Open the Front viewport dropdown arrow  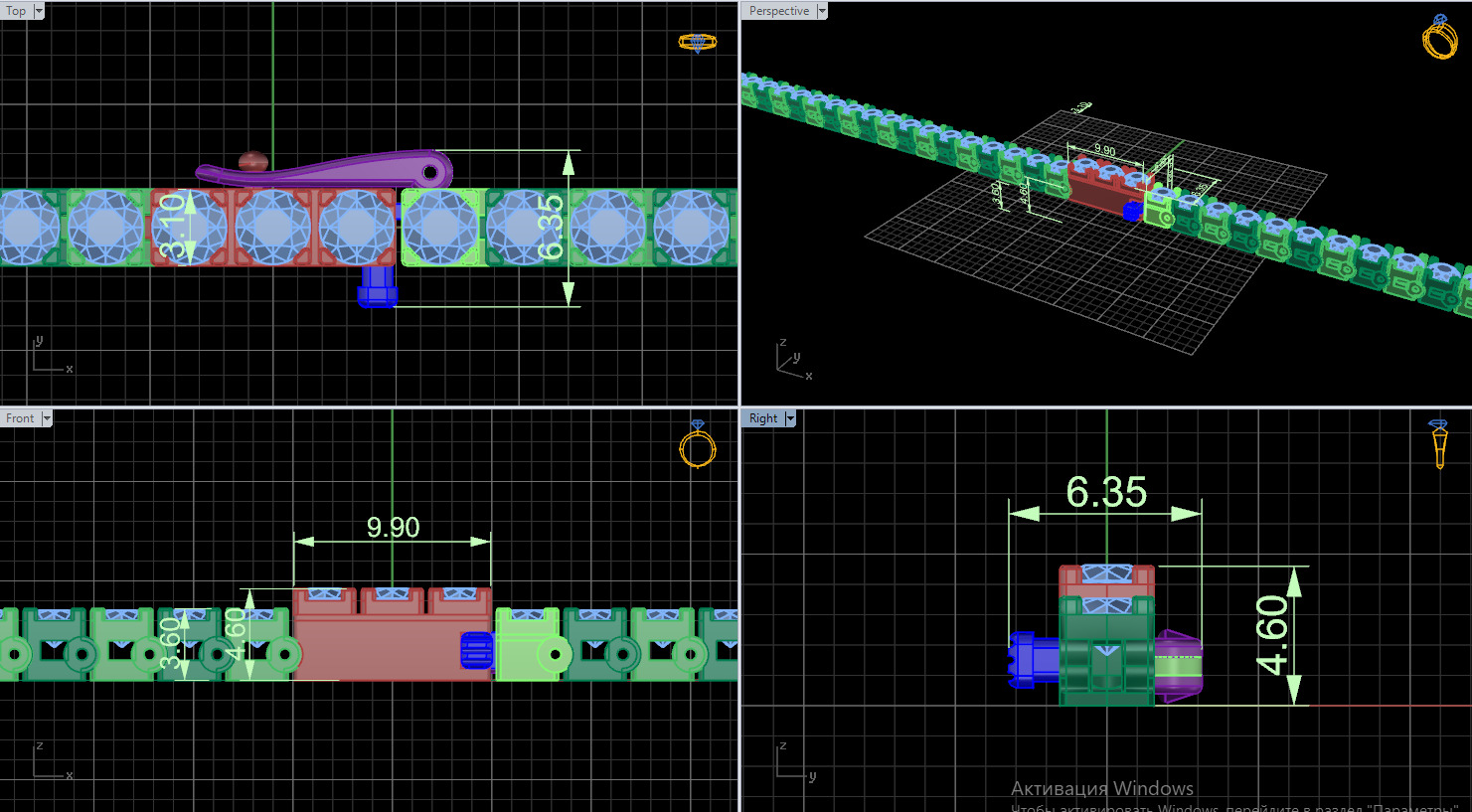46,418
